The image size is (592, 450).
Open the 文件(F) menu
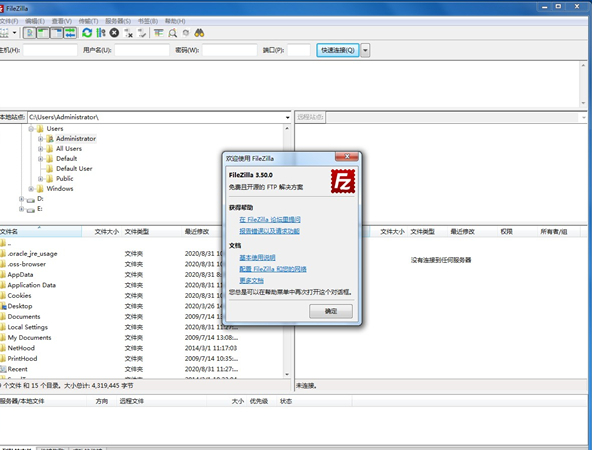(x=9, y=21)
